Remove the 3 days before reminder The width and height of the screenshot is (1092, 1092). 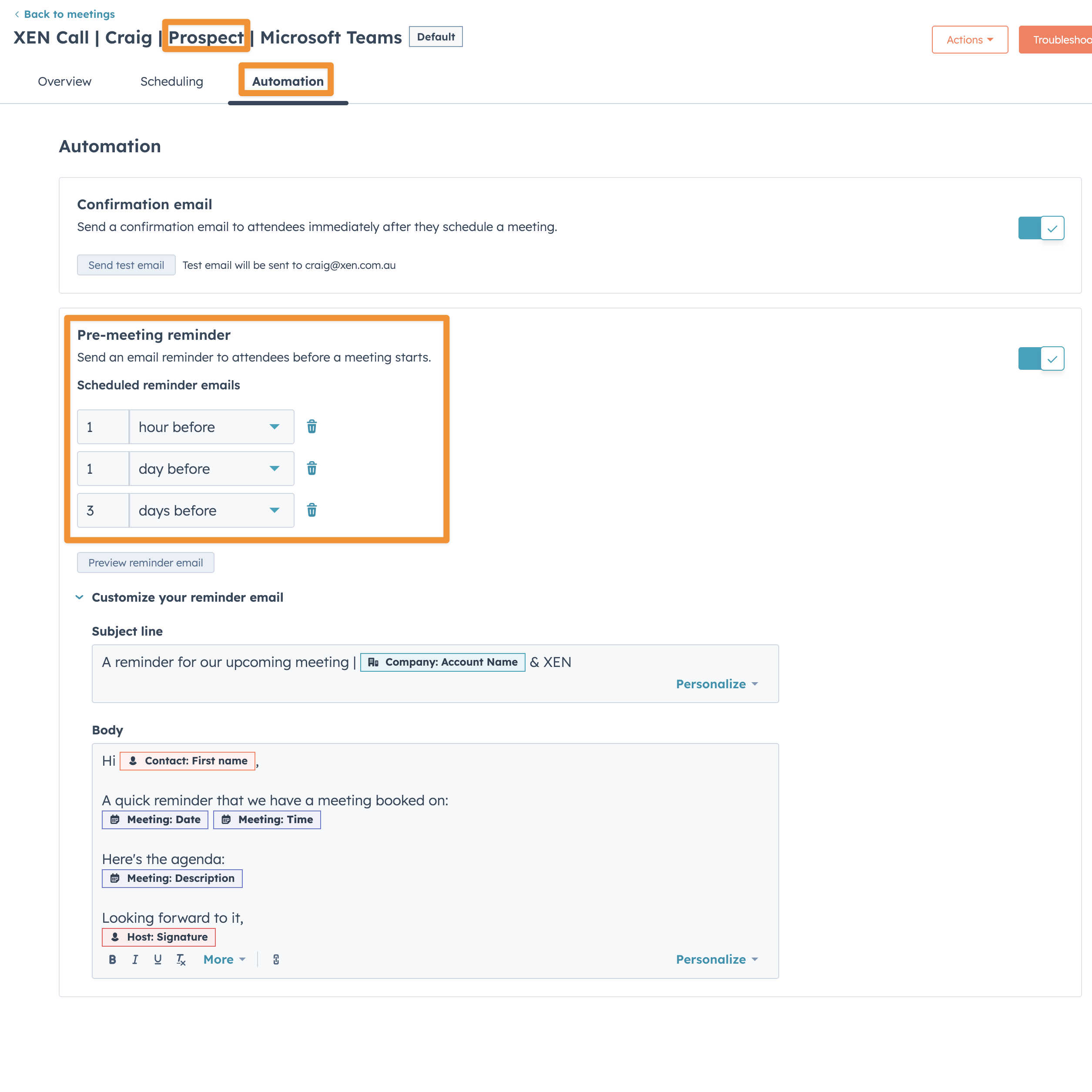312,510
